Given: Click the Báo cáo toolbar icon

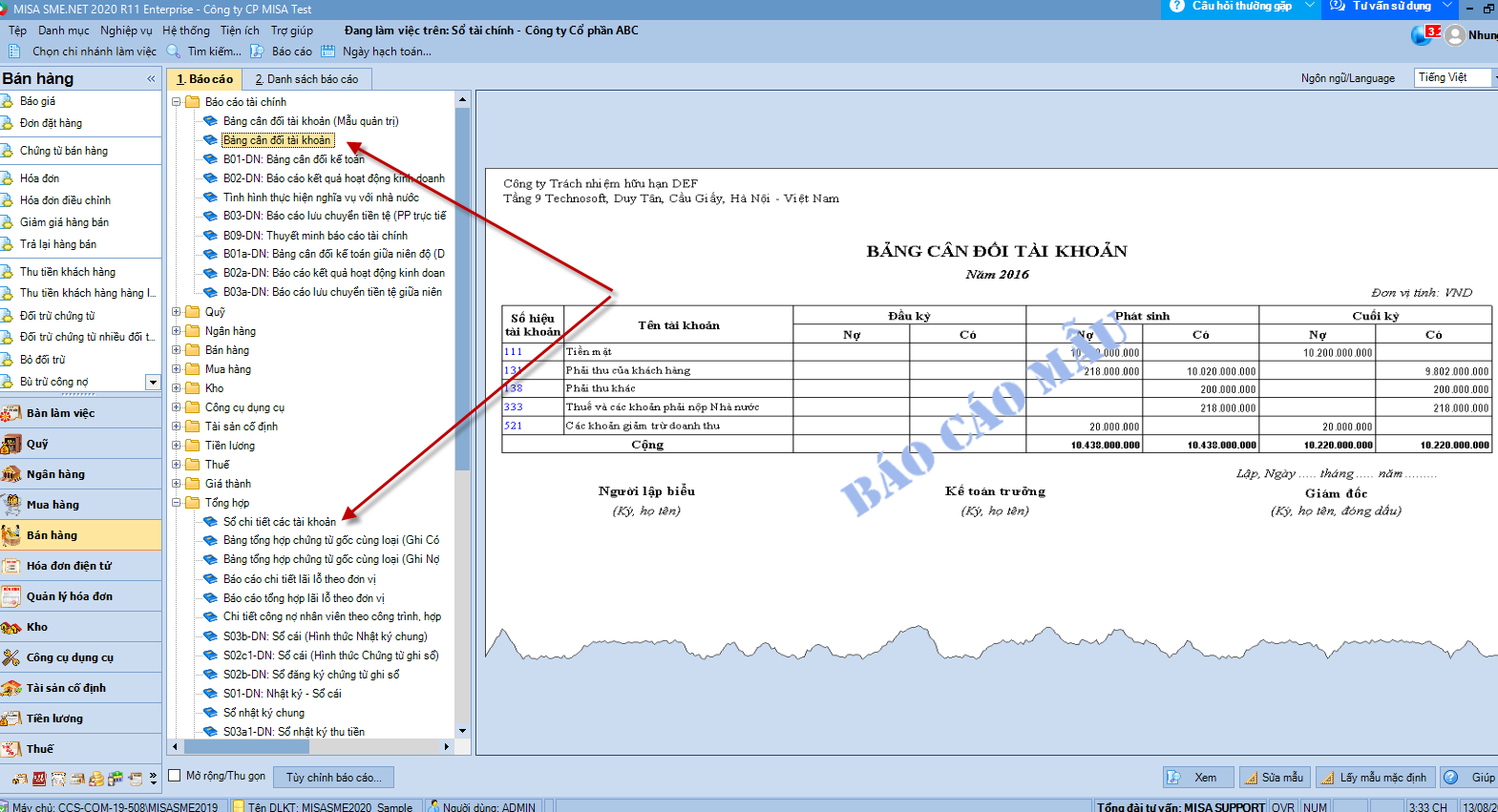Looking at the screenshot, I should (258, 52).
